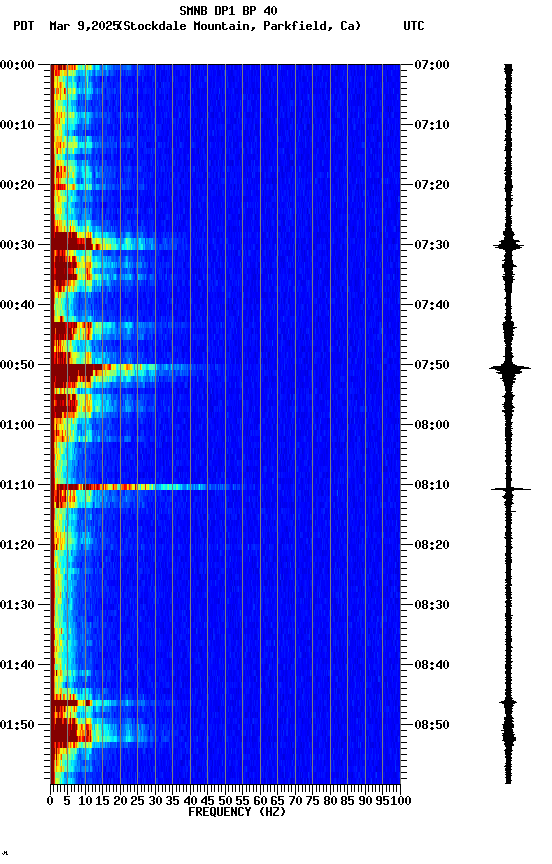Click the '07:40' UTC time label
The image size is (552, 864).
click(x=431, y=305)
